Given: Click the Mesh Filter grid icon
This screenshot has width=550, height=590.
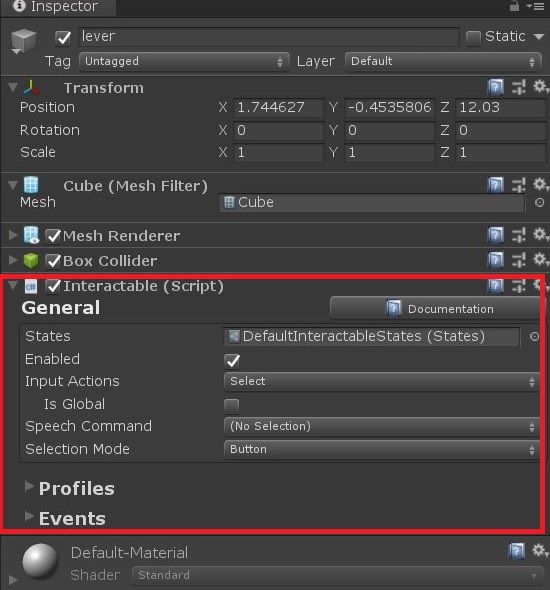Looking at the screenshot, I should click(31, 185).
